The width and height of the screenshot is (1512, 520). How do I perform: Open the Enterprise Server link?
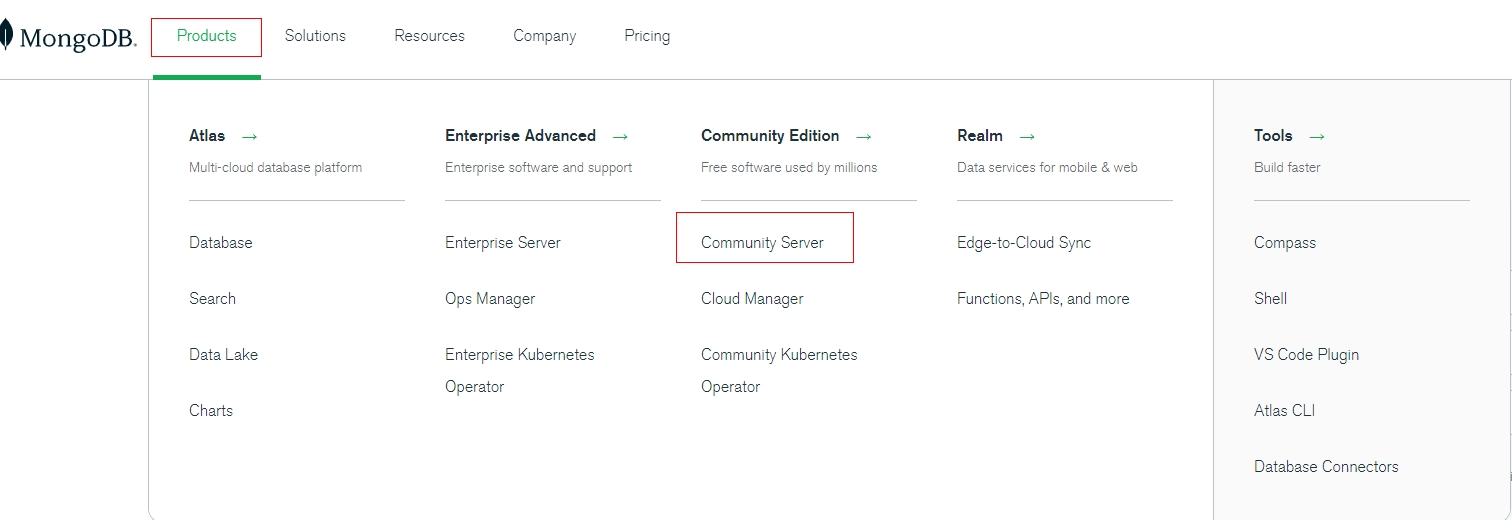tap(502, 243)
